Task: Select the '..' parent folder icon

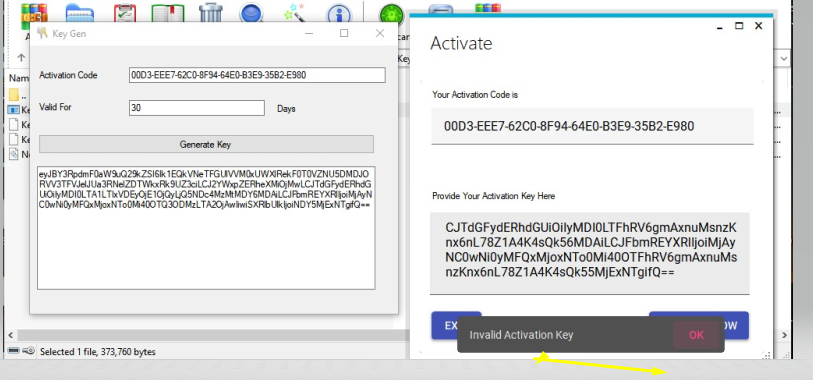Action: click(14, 95)
